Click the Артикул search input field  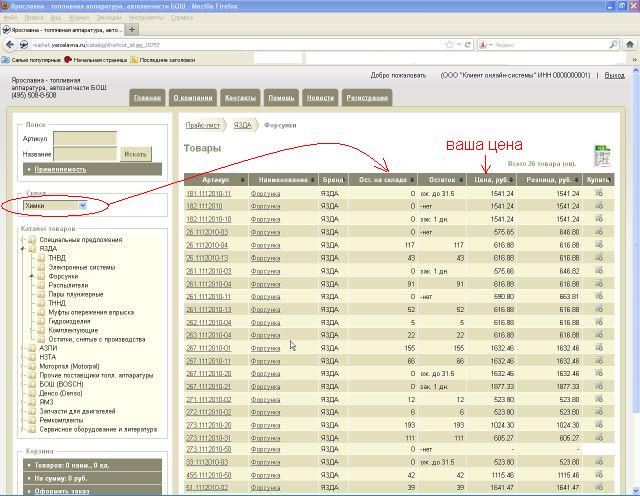pyautogui.click(x=84, y=139)
